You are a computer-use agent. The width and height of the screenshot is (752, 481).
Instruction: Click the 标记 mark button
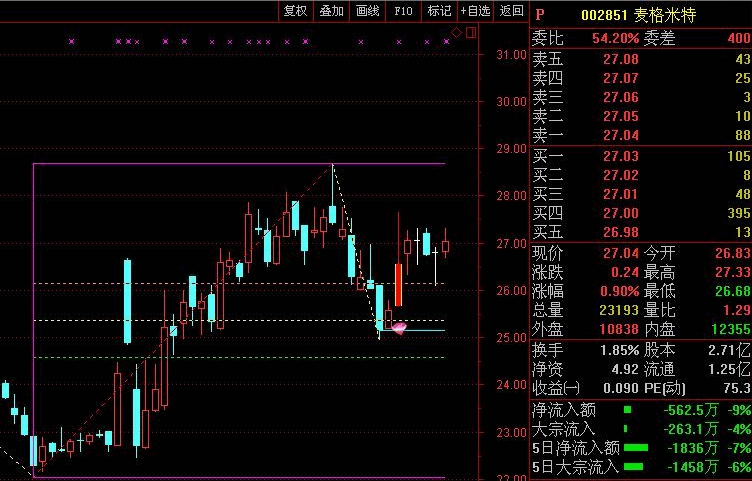click(x=439, y=11)
